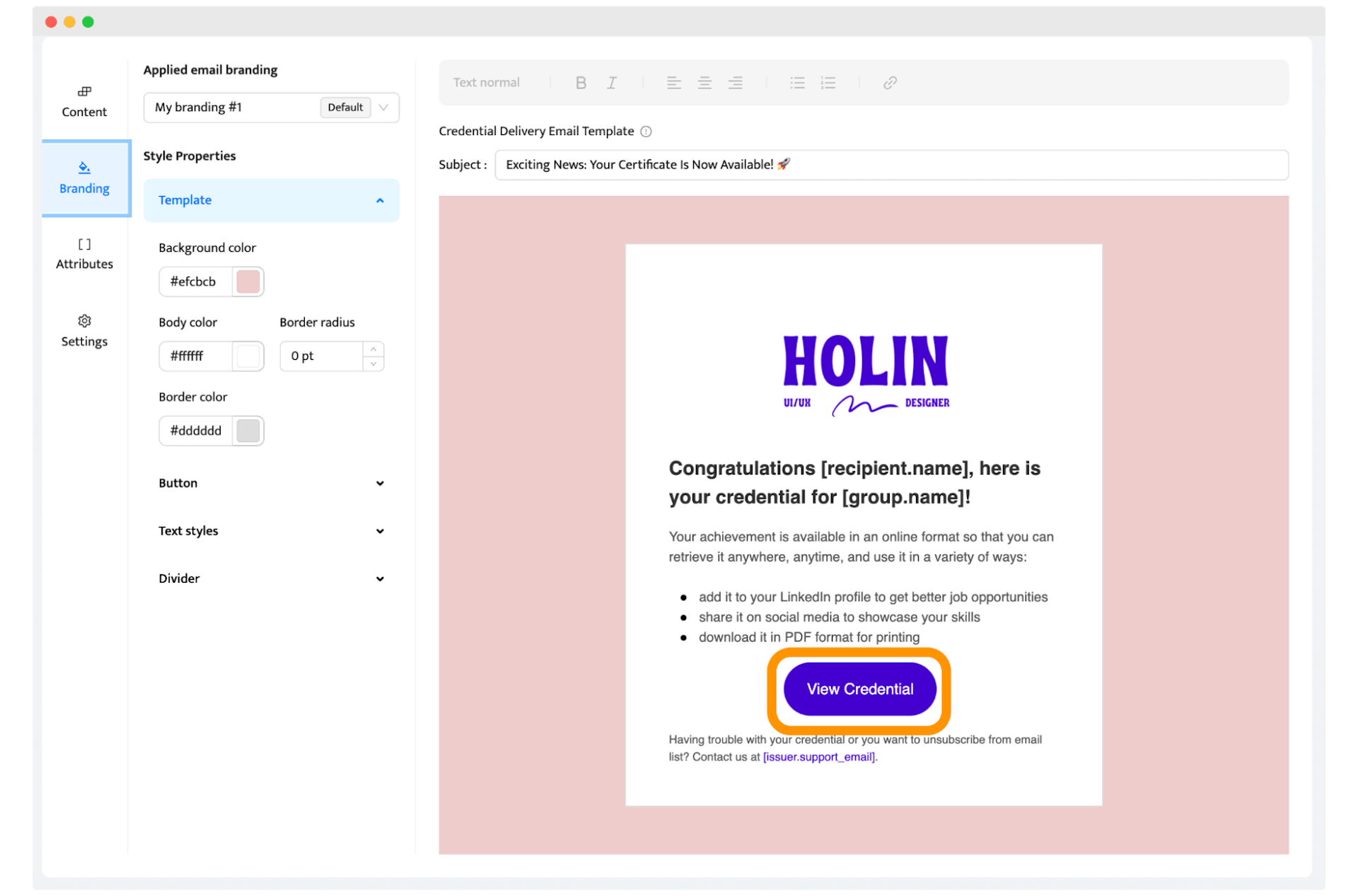Apply italic formatting
The image size is (1358, 896).
612,83
